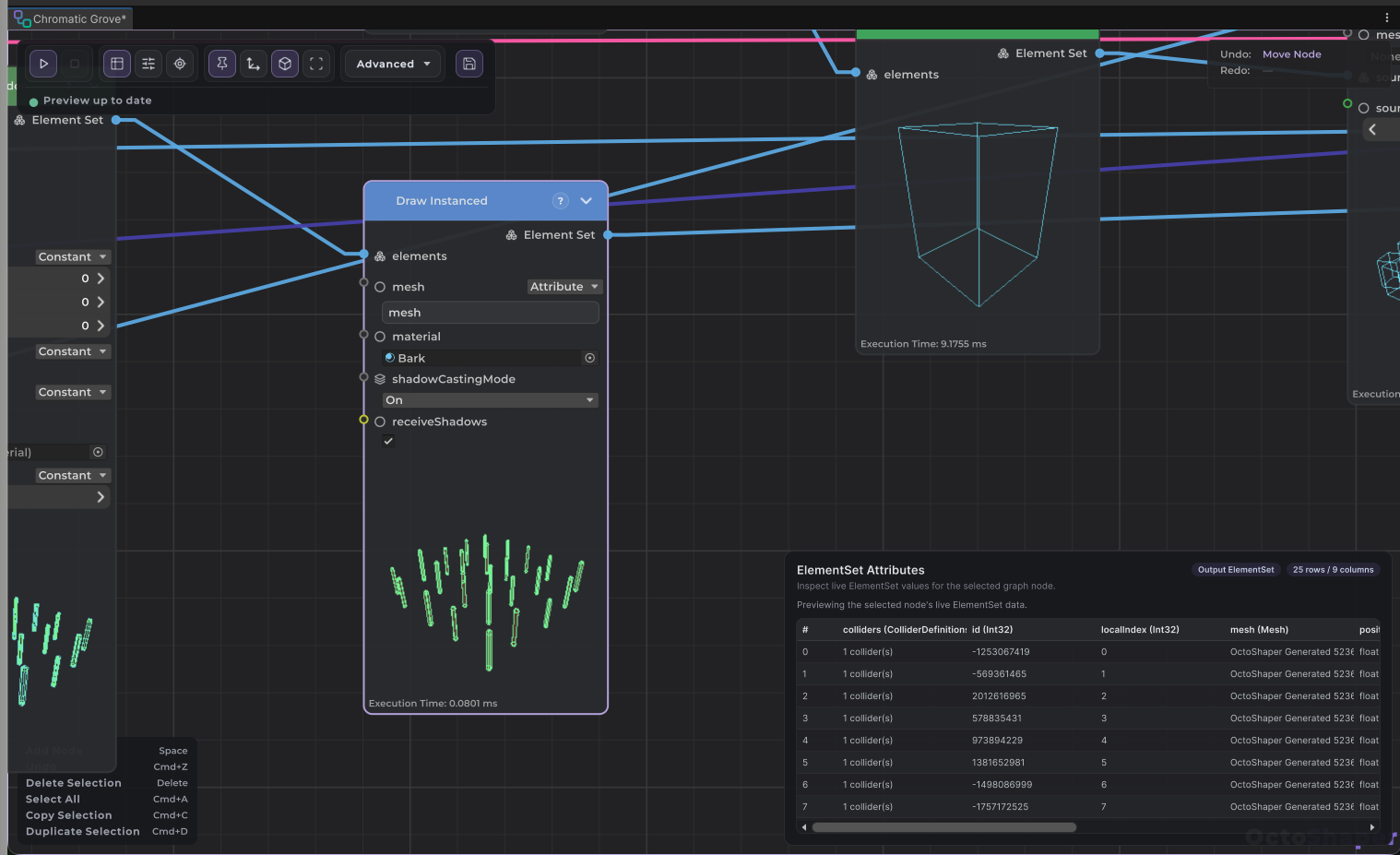Open help for the Draw Instanced node

tap(560, 201)
